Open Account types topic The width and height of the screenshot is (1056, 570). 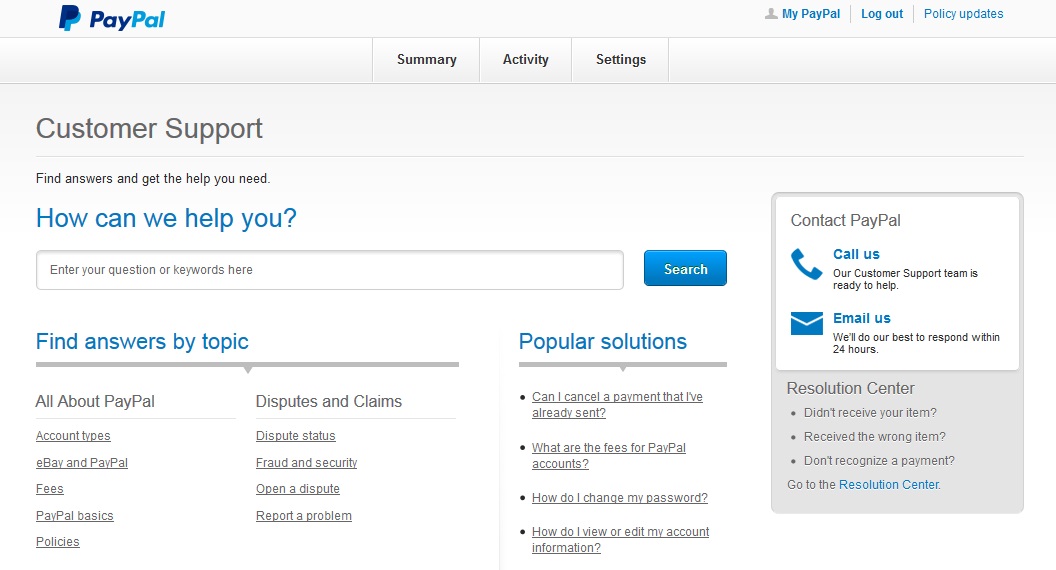[73, 436]
